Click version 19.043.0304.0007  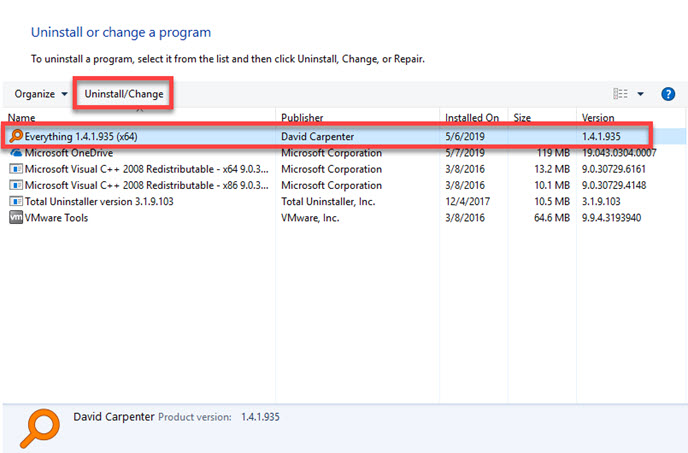point(619,153)
